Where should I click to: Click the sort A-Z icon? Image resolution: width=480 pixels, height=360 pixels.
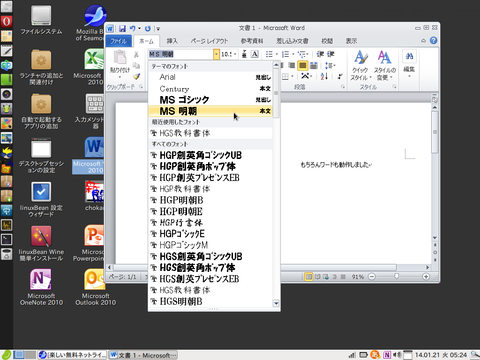324,76
